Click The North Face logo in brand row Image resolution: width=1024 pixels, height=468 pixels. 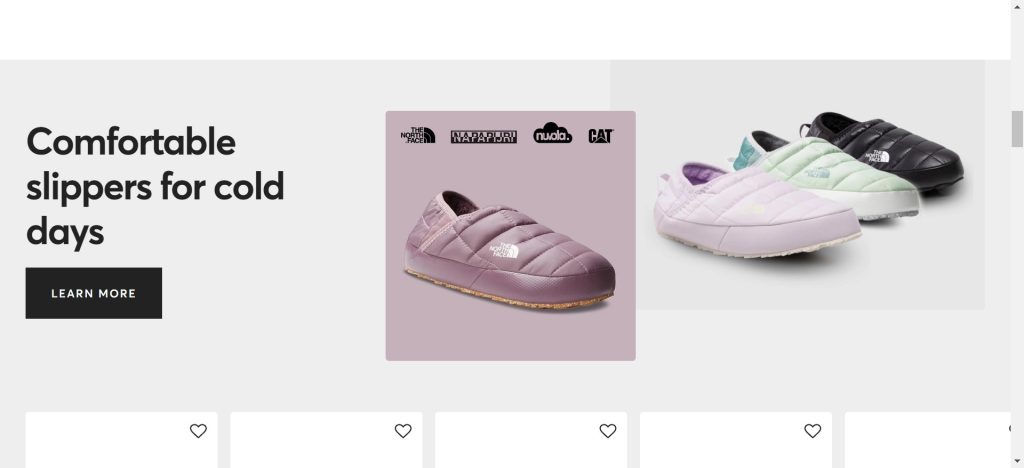pyautogui.click(x=418, y=135)
